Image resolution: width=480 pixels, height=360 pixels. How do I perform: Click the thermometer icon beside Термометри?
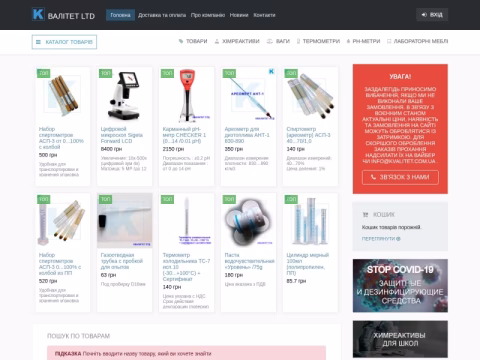pyautogui.click(x=298, y=41)
